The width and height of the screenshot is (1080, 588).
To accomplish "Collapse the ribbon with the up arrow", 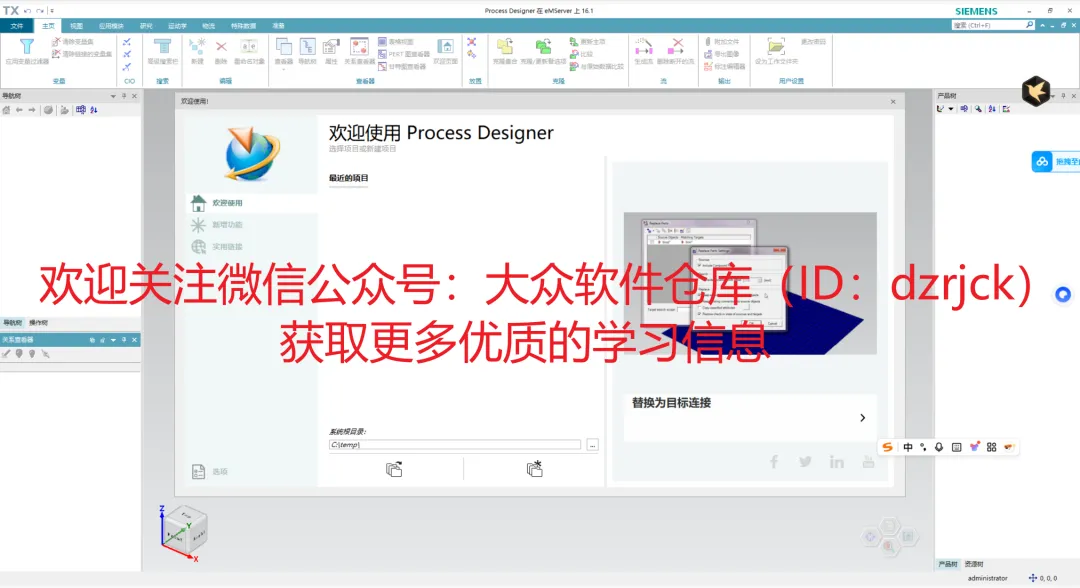I will click(x=1042, y=25).
